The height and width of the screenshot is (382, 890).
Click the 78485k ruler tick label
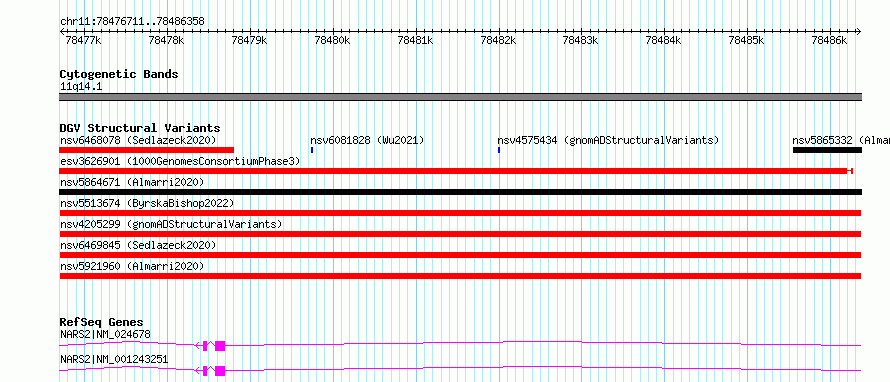tap(746, 40)
